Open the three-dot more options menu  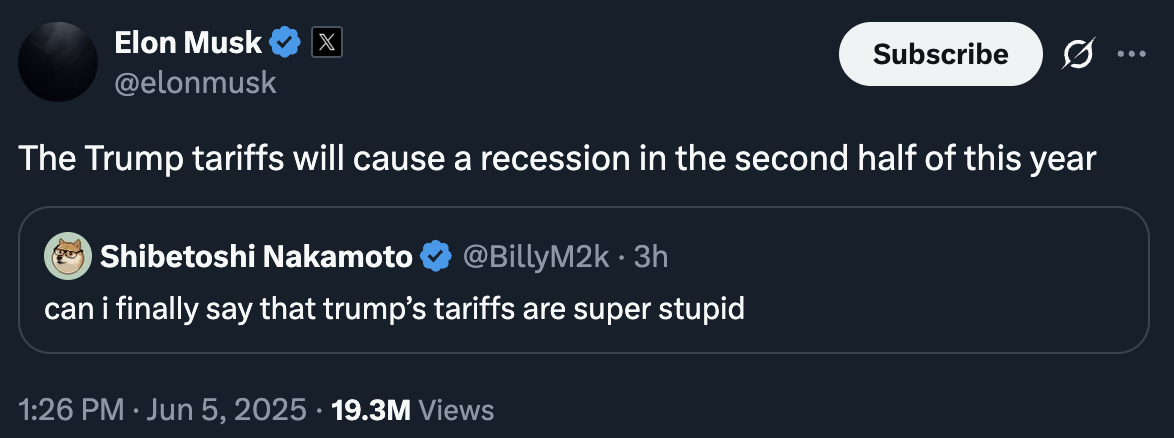click(x=1131, y=53)
